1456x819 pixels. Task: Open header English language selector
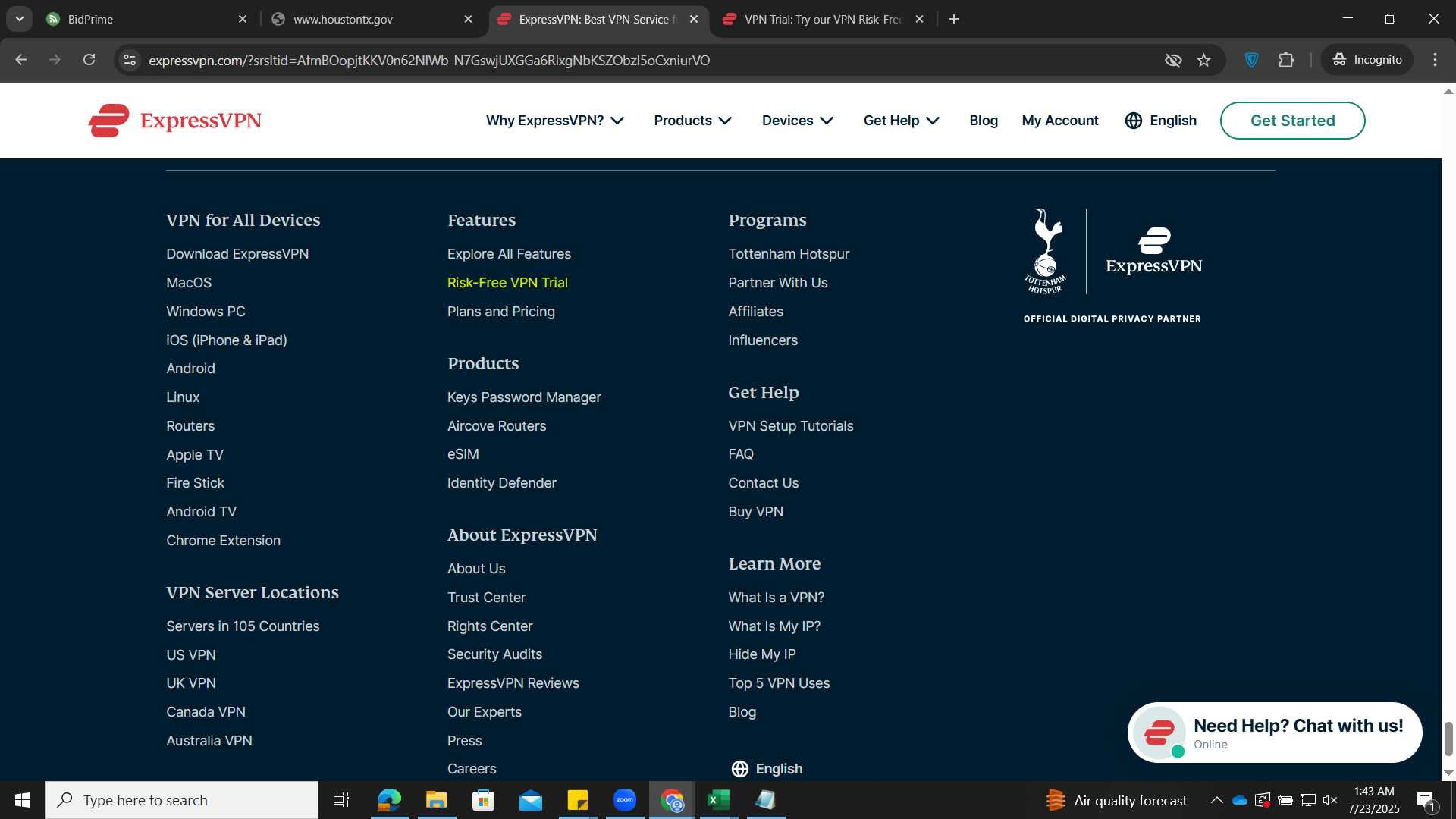click(1161, 121)
